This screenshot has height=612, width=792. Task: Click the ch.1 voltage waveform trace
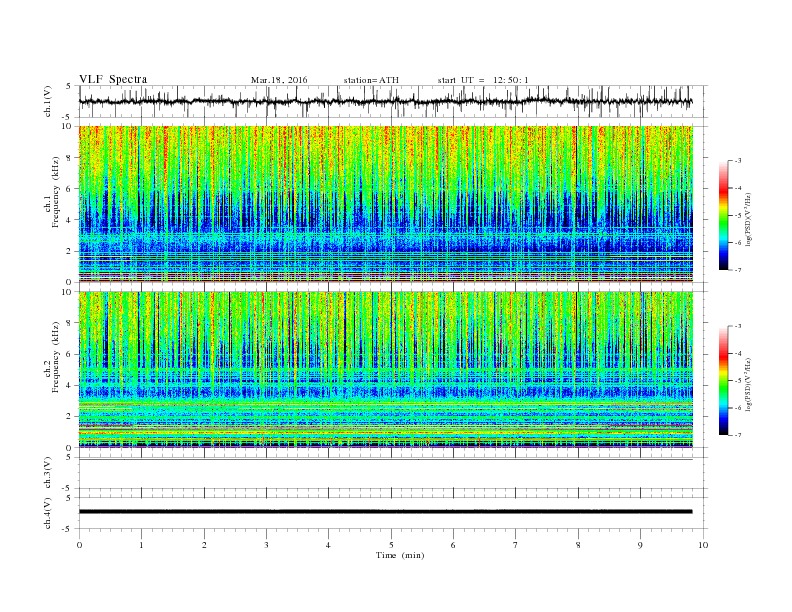385,102
